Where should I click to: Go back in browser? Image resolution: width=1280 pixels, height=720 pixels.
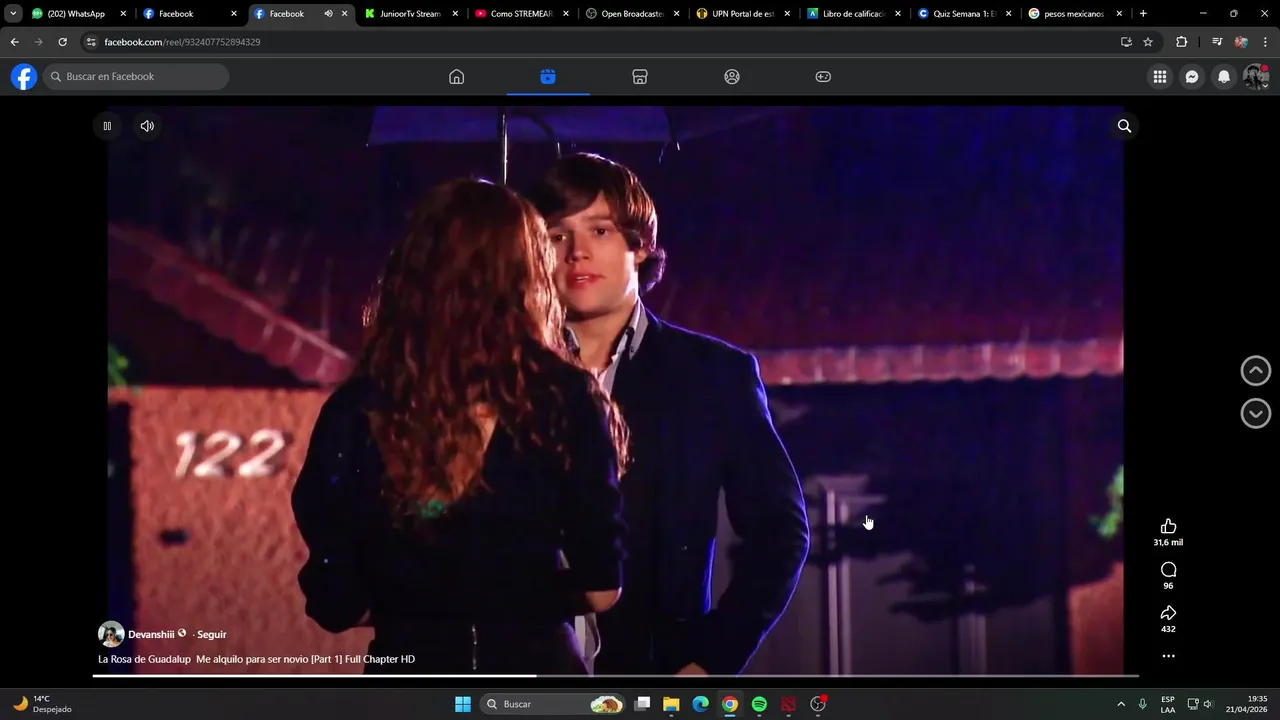click(14, 42)
